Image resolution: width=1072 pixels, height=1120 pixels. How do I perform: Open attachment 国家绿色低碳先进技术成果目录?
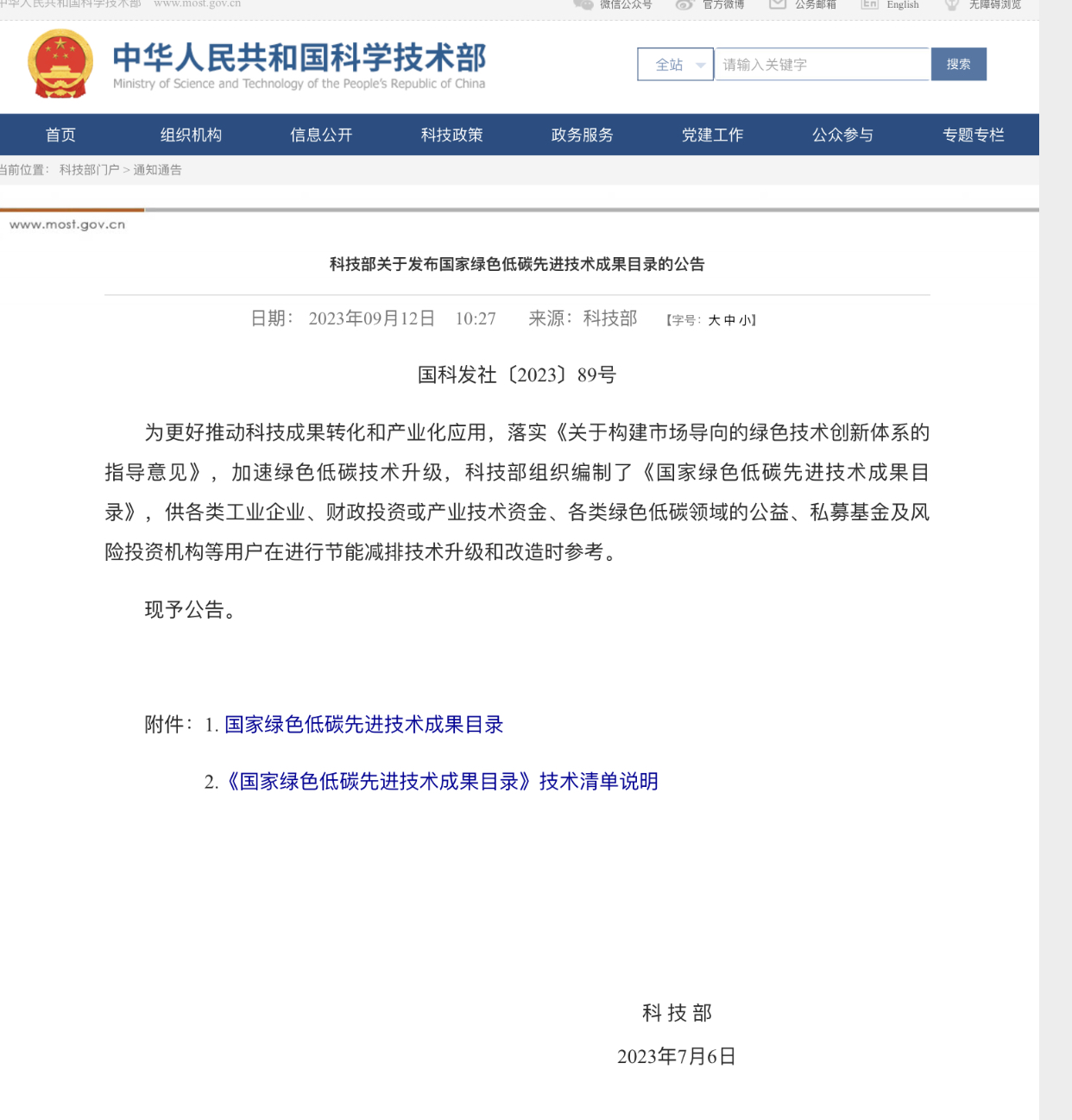[363, 725]
